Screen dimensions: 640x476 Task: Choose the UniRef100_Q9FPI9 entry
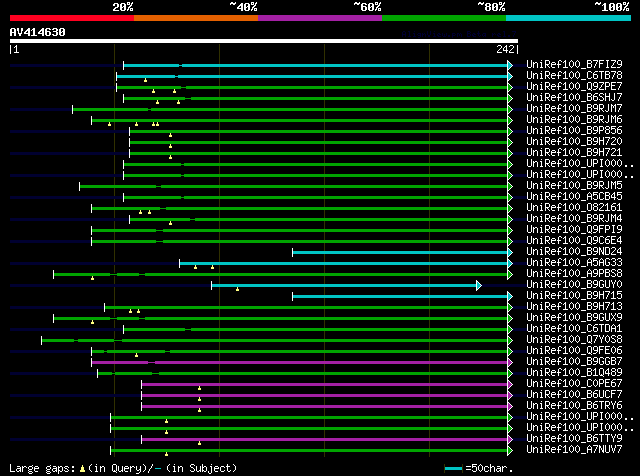(574, 230)
